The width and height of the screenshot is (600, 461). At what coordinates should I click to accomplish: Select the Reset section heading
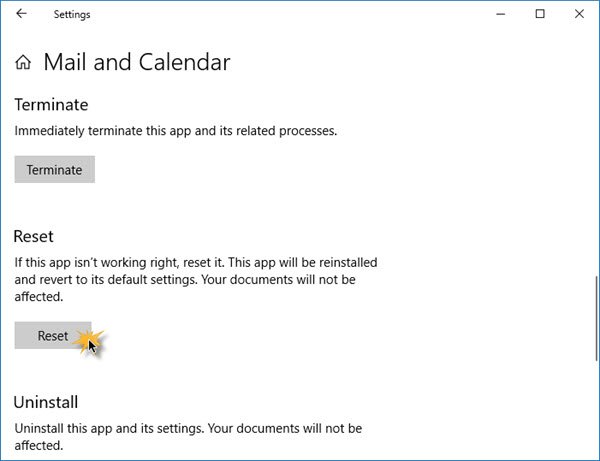[33, 236]
